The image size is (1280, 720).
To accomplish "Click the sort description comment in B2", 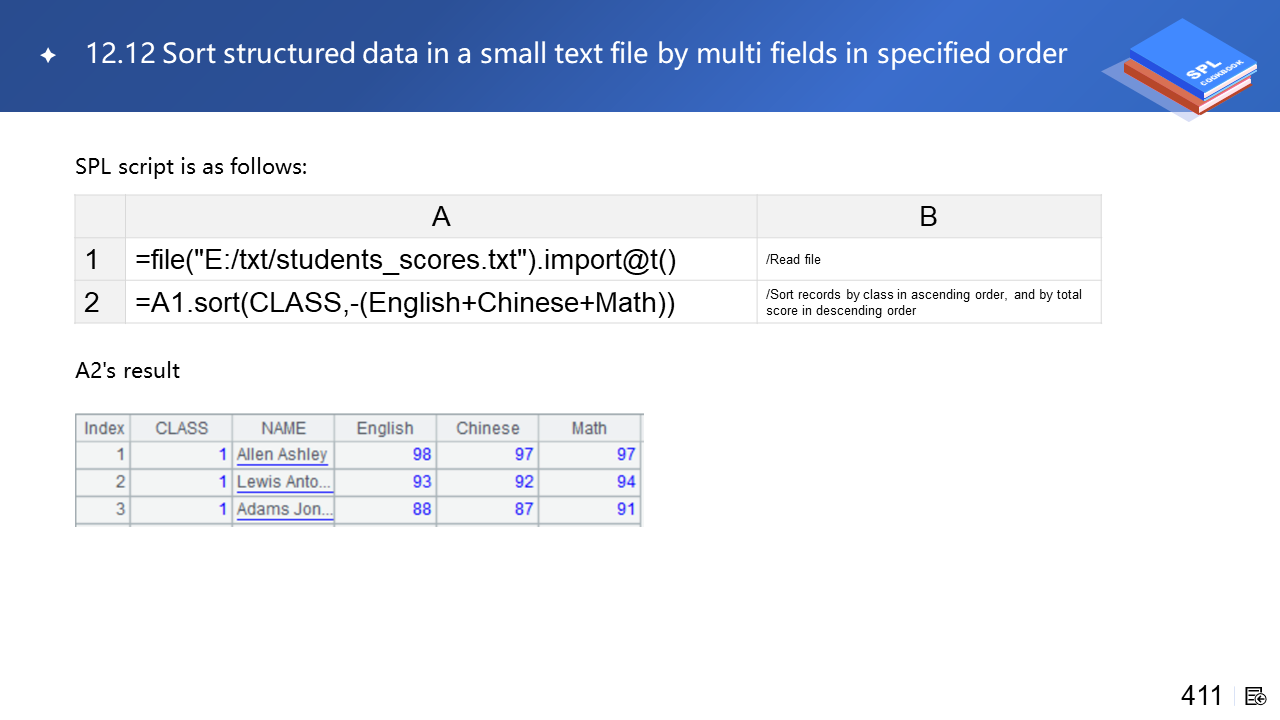I will coord(928,302).
